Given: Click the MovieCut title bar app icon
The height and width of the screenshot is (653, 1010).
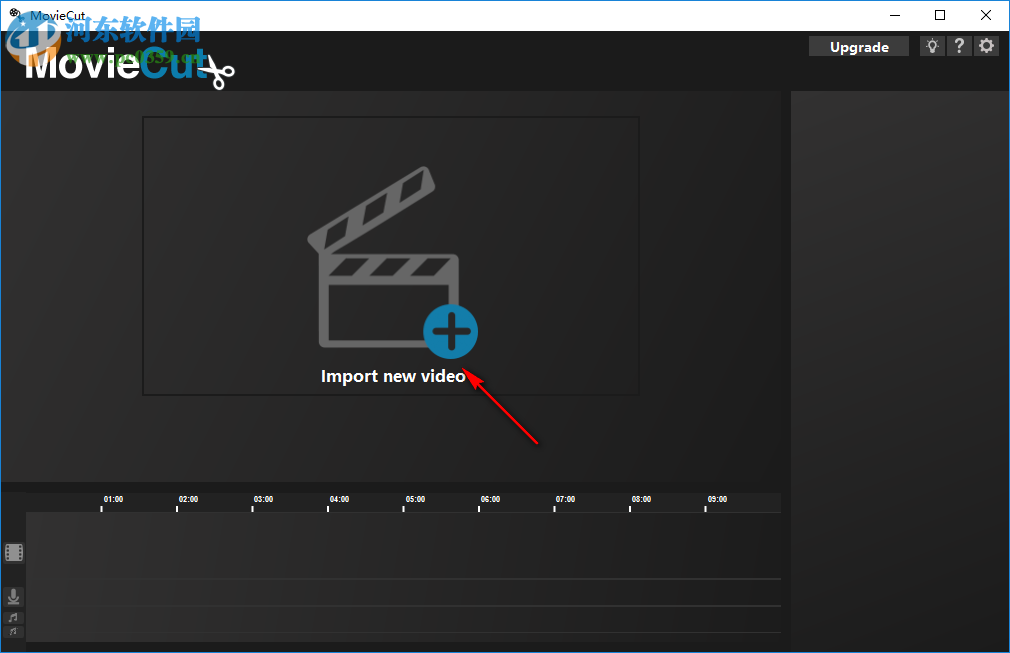Looking at the screenshot, I should pyautogui.click(x=15, y=14).
